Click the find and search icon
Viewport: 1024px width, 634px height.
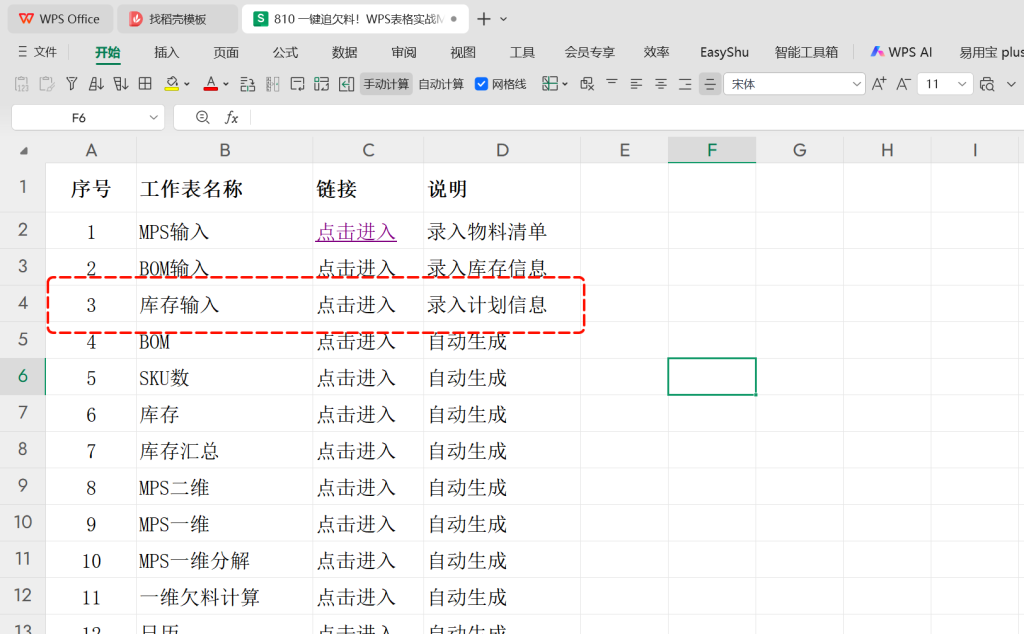click(987, 84)
